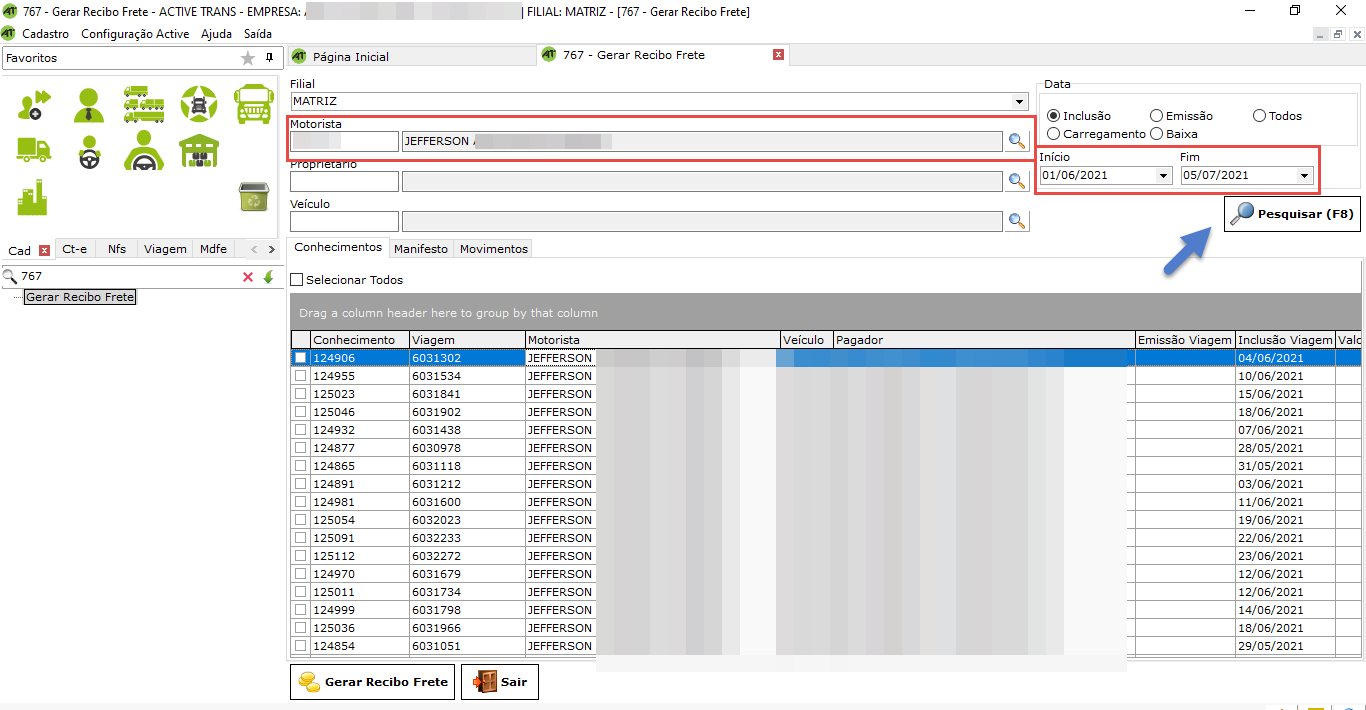Open the Configuração Active menu
The image size is (1366, 710).
pyautogui.click(x=135, y=34)
